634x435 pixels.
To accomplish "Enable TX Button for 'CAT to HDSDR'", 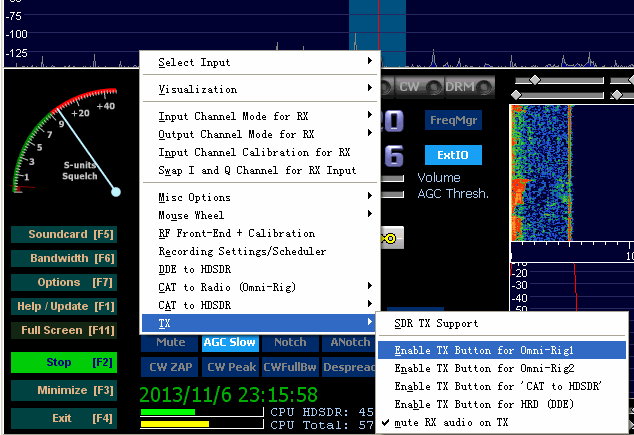I will (x=502, y=386).
